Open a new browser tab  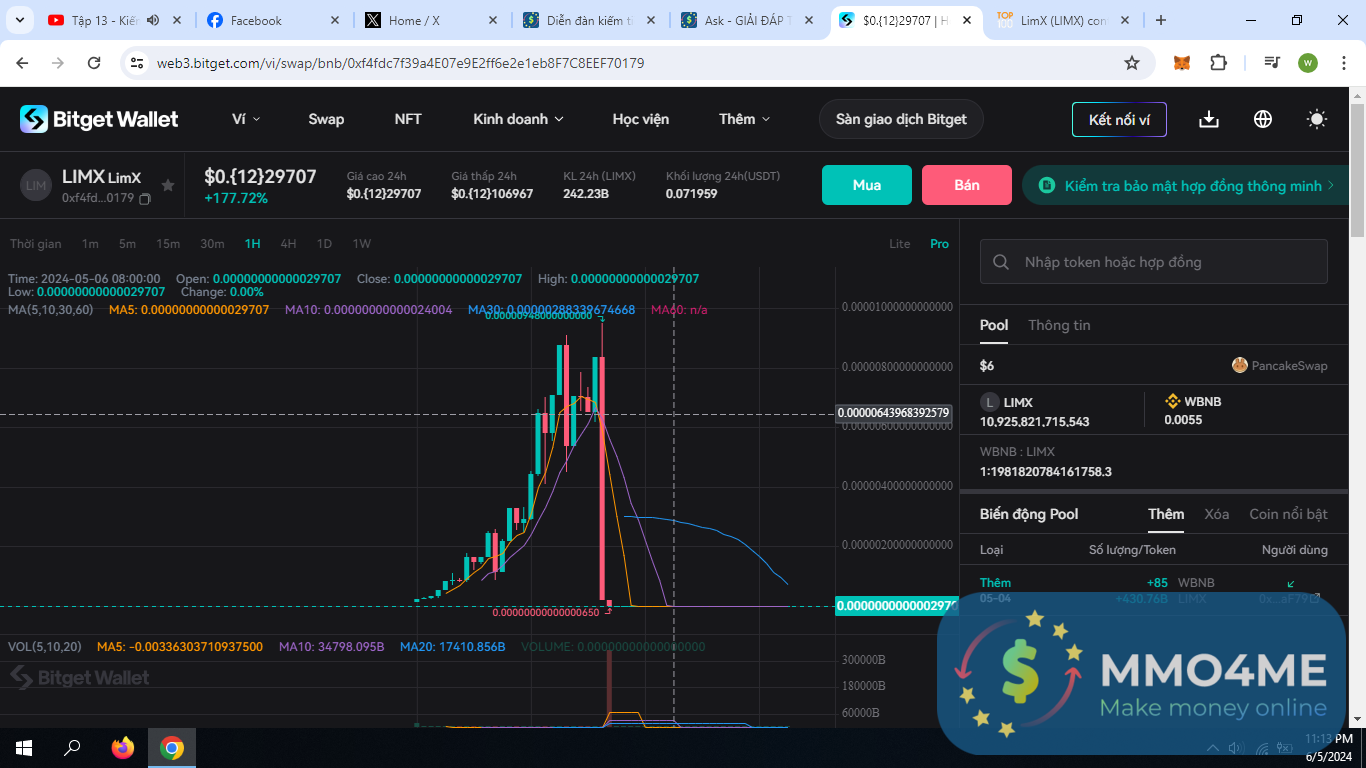1161,20
